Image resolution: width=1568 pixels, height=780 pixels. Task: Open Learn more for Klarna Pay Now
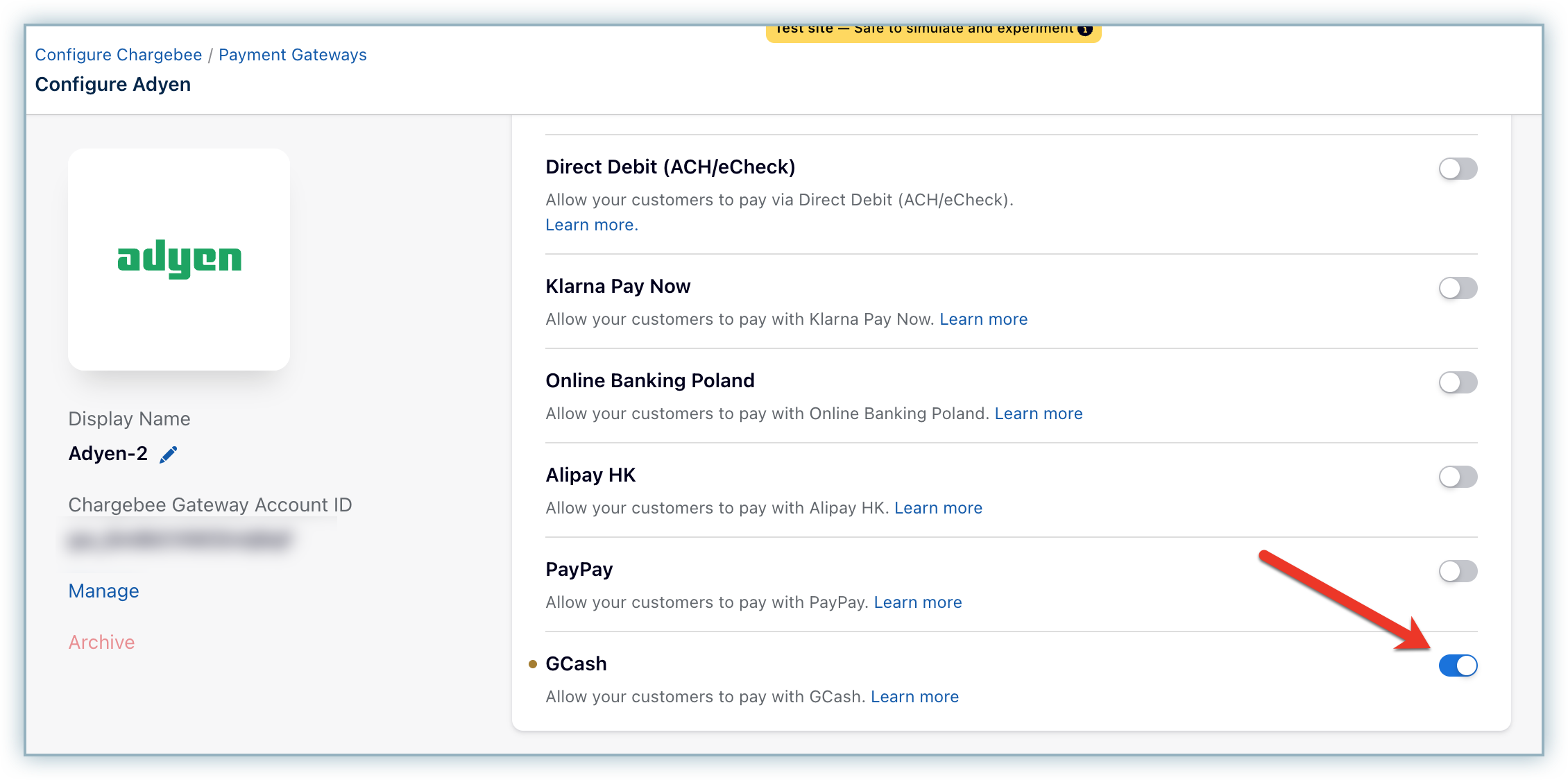tap(984, 319)
